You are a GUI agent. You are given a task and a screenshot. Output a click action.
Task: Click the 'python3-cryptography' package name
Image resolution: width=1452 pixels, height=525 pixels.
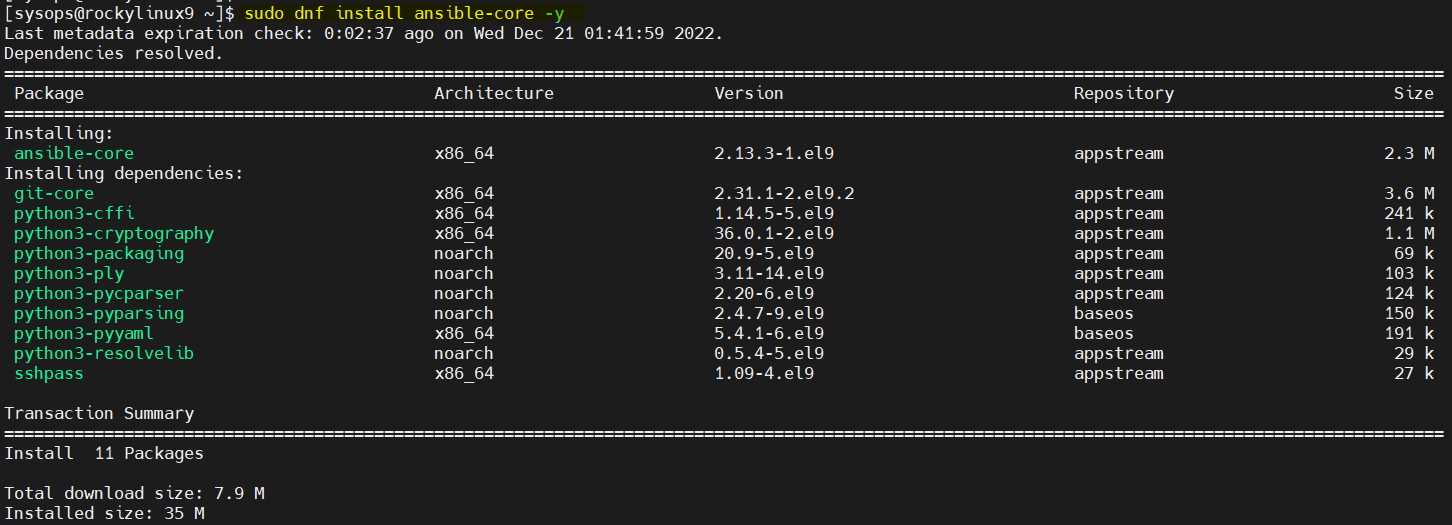(114, 233)
